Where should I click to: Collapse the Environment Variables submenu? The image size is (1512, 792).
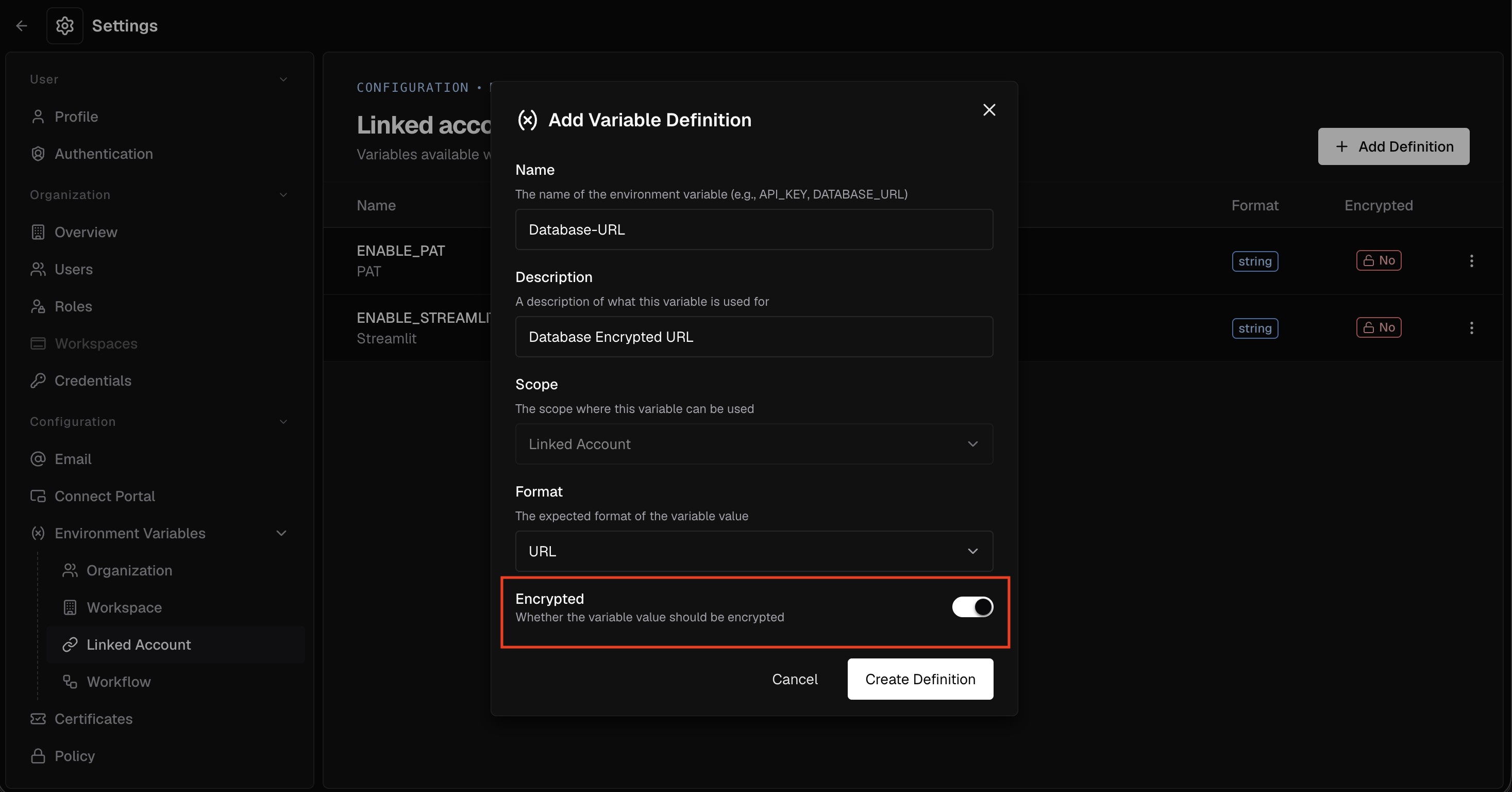[282, 533]
